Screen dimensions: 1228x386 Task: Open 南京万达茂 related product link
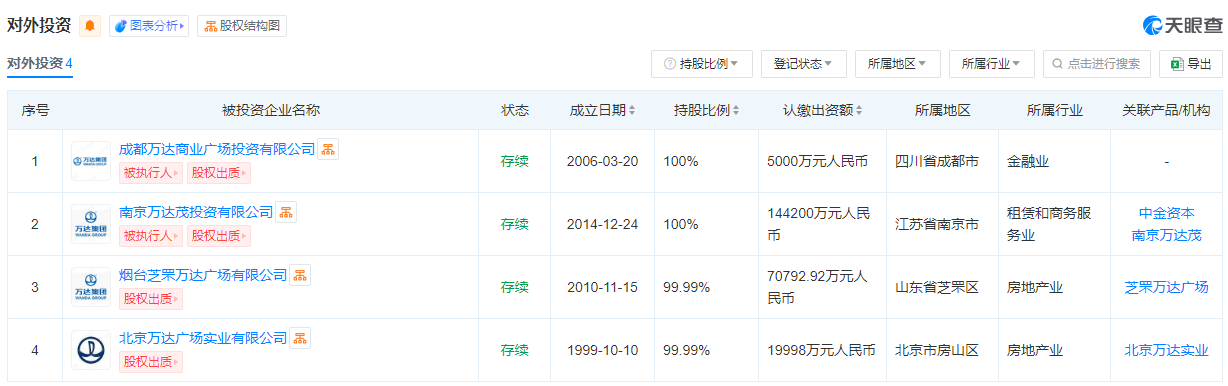pos(1166,235)
